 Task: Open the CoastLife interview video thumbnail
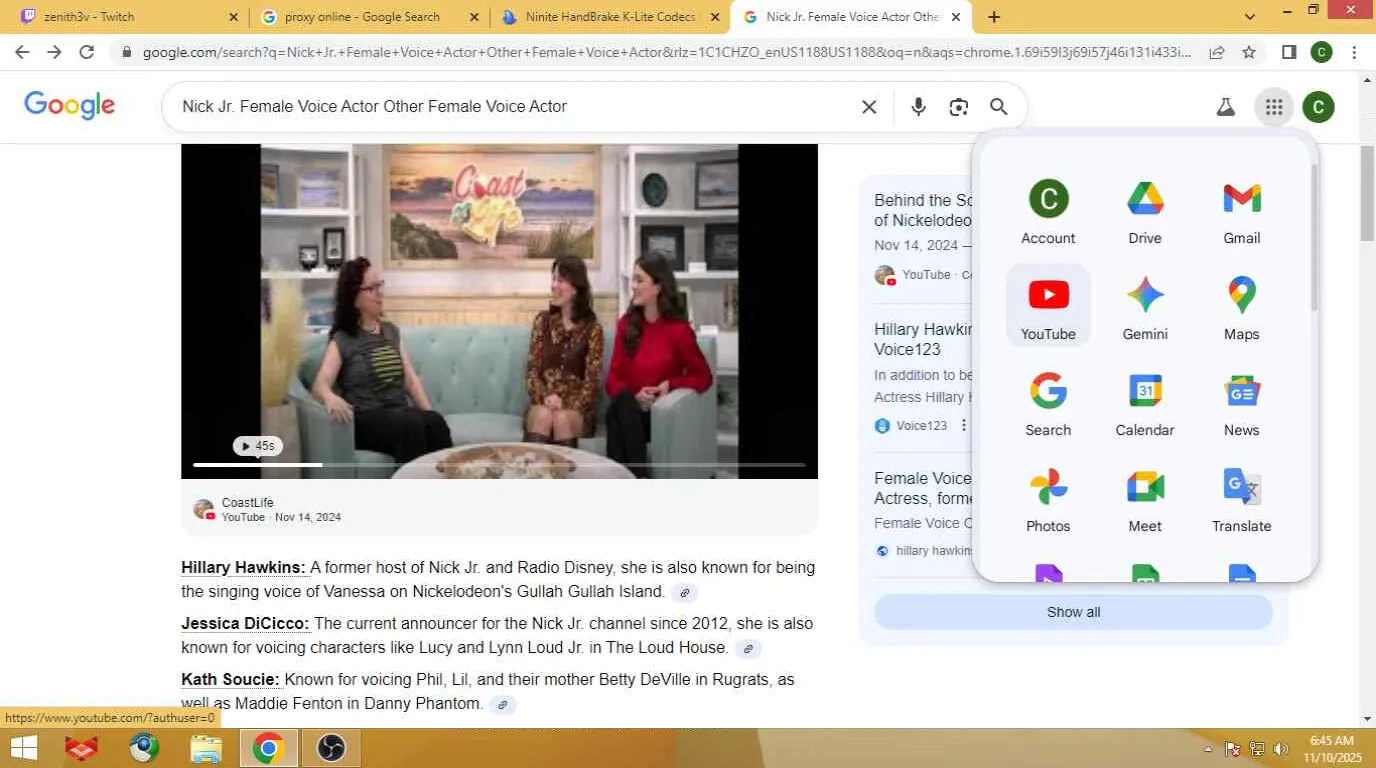tap(499, 311)
